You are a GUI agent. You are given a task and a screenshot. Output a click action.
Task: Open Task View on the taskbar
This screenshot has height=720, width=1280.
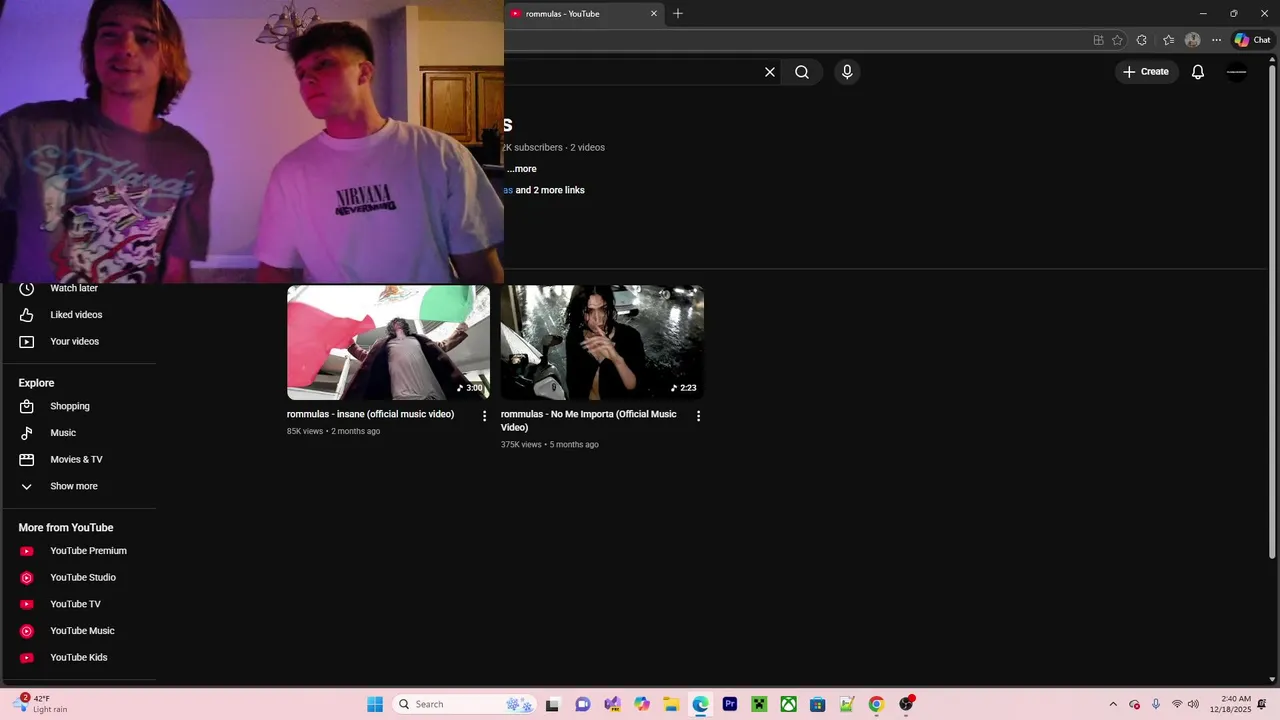[x=552, y=704]
